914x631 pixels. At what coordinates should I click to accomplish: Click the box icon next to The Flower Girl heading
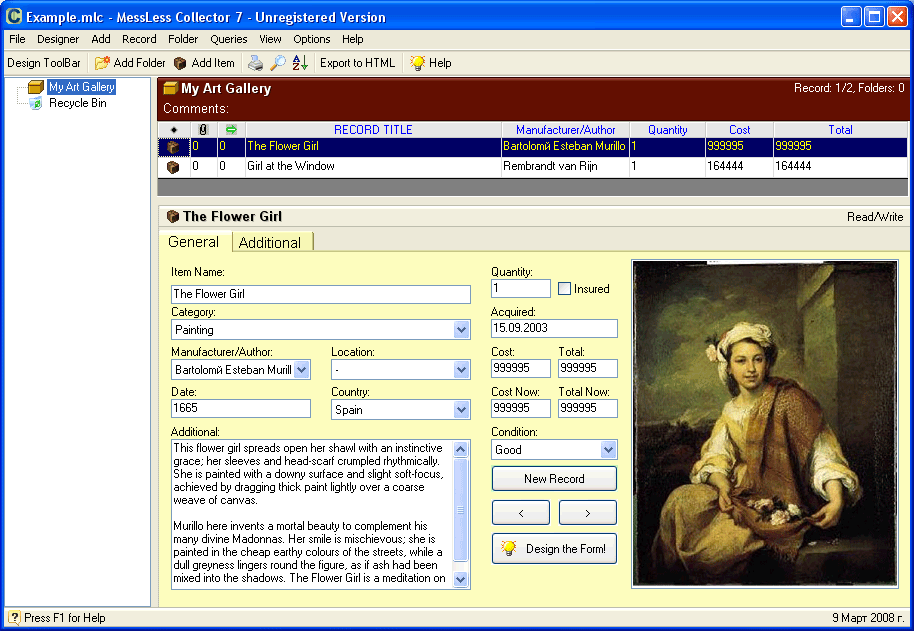coord(173,217)
